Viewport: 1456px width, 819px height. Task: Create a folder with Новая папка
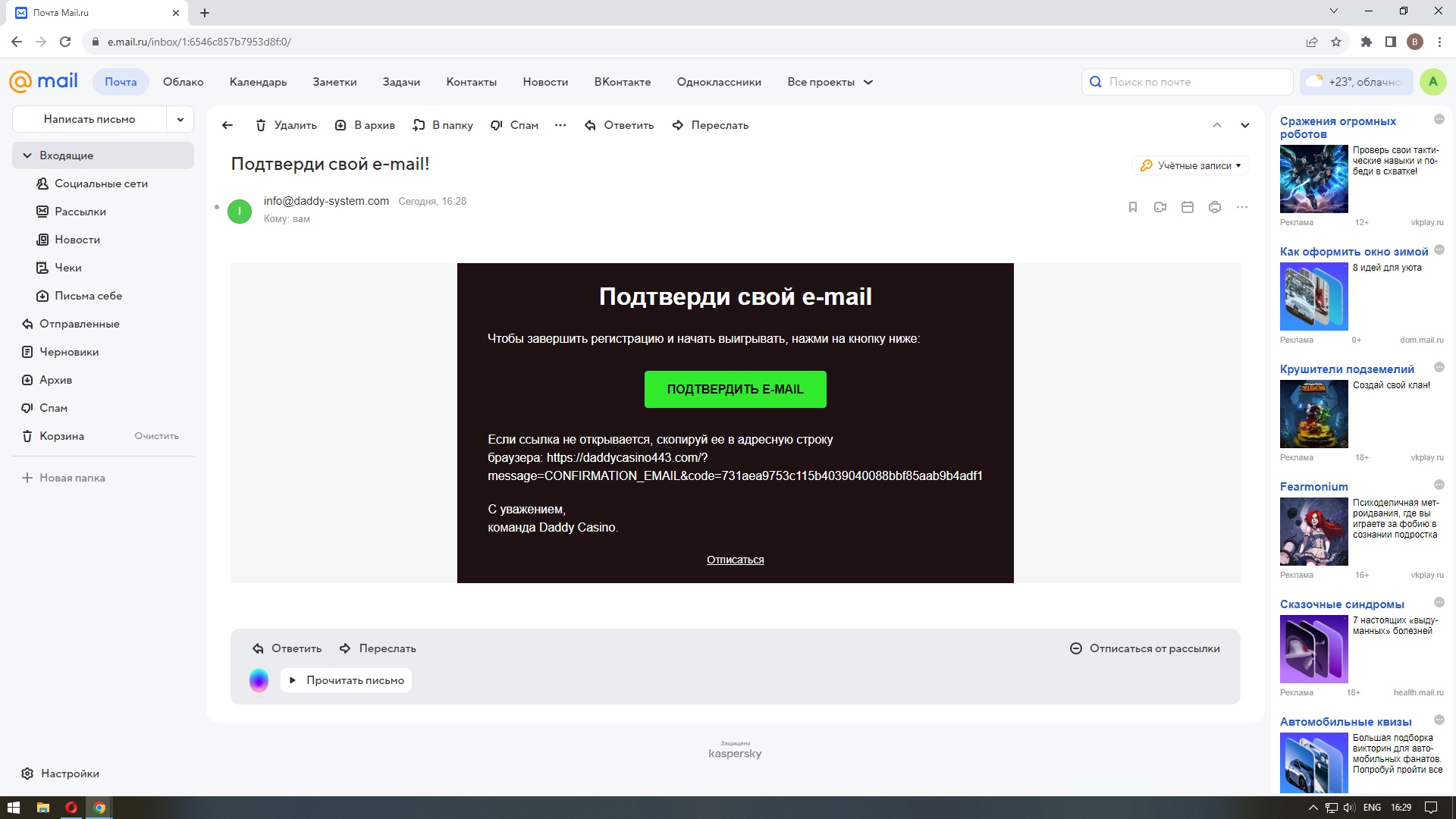coord(64,478)
